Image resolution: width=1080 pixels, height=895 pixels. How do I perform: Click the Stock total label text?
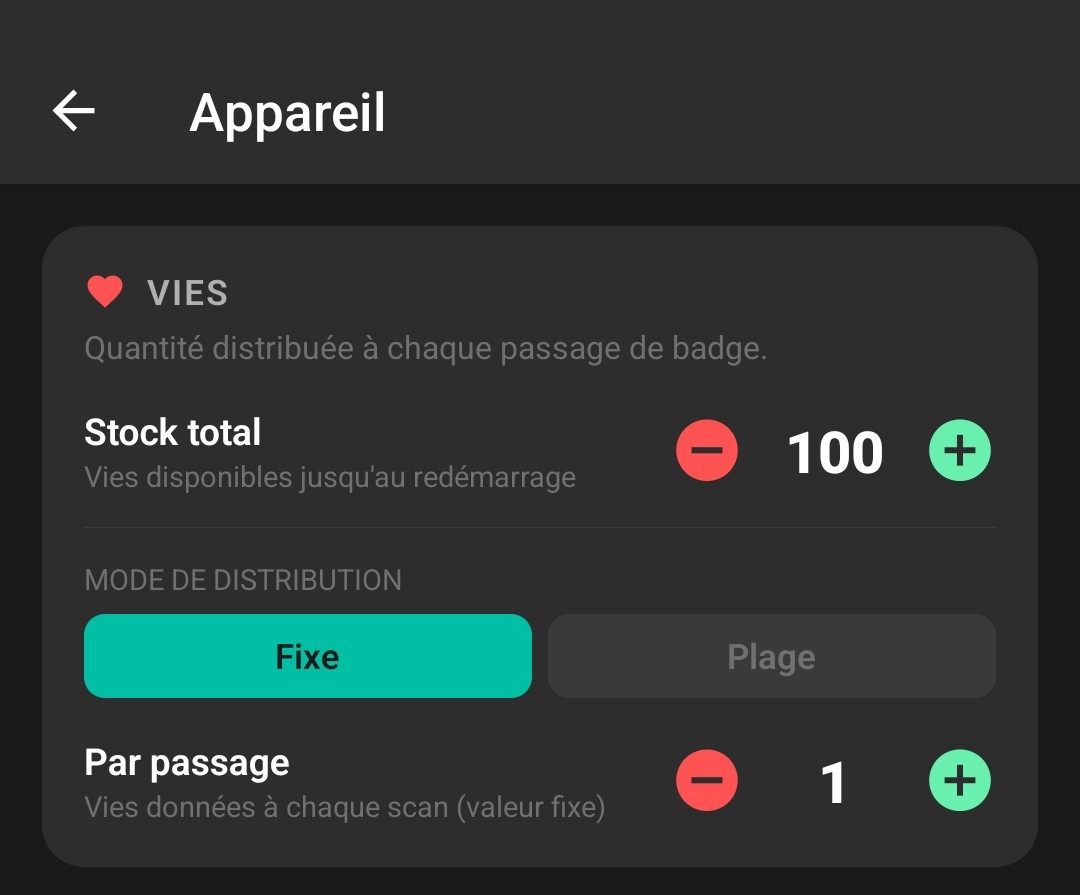tap(172, 432)
